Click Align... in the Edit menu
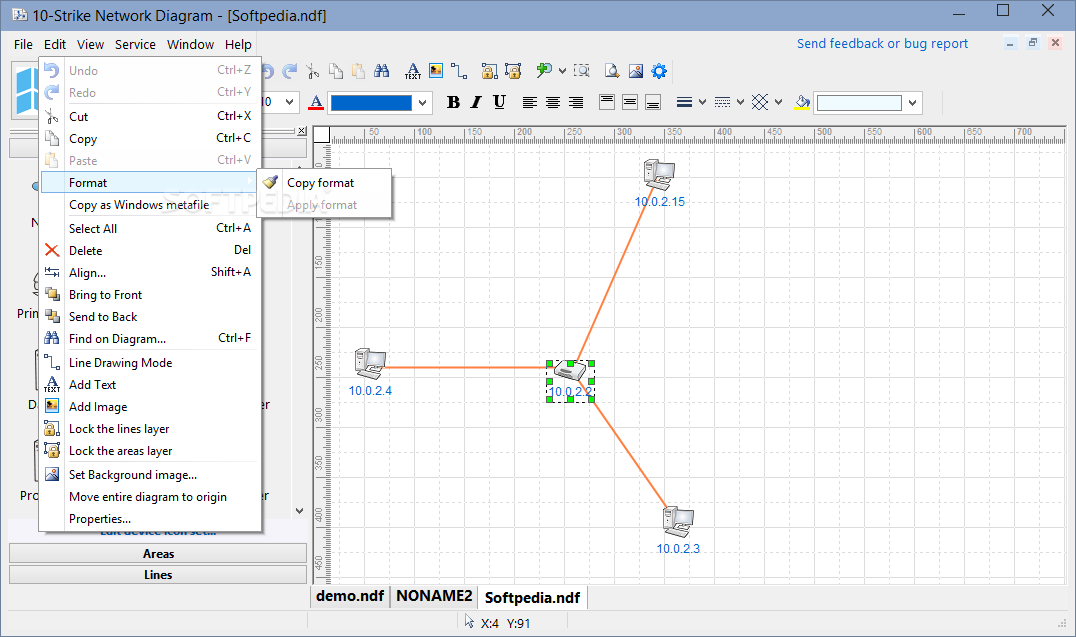 [x=150, y=273]
